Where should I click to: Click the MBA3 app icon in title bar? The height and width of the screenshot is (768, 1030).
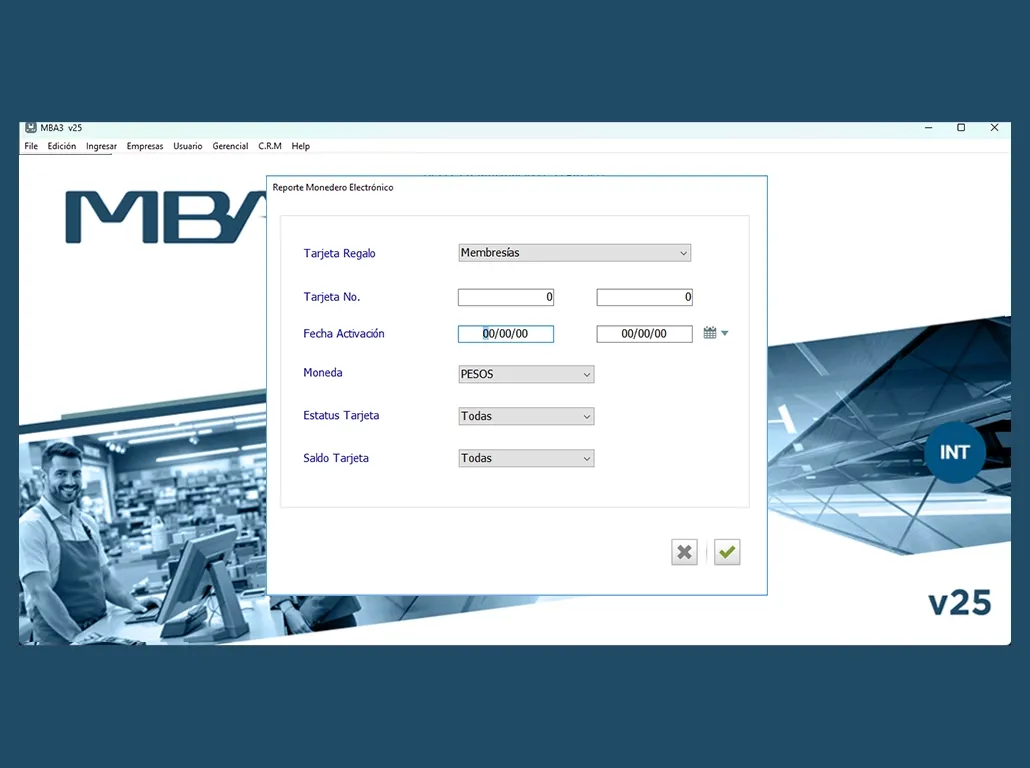tap(31, 128)
